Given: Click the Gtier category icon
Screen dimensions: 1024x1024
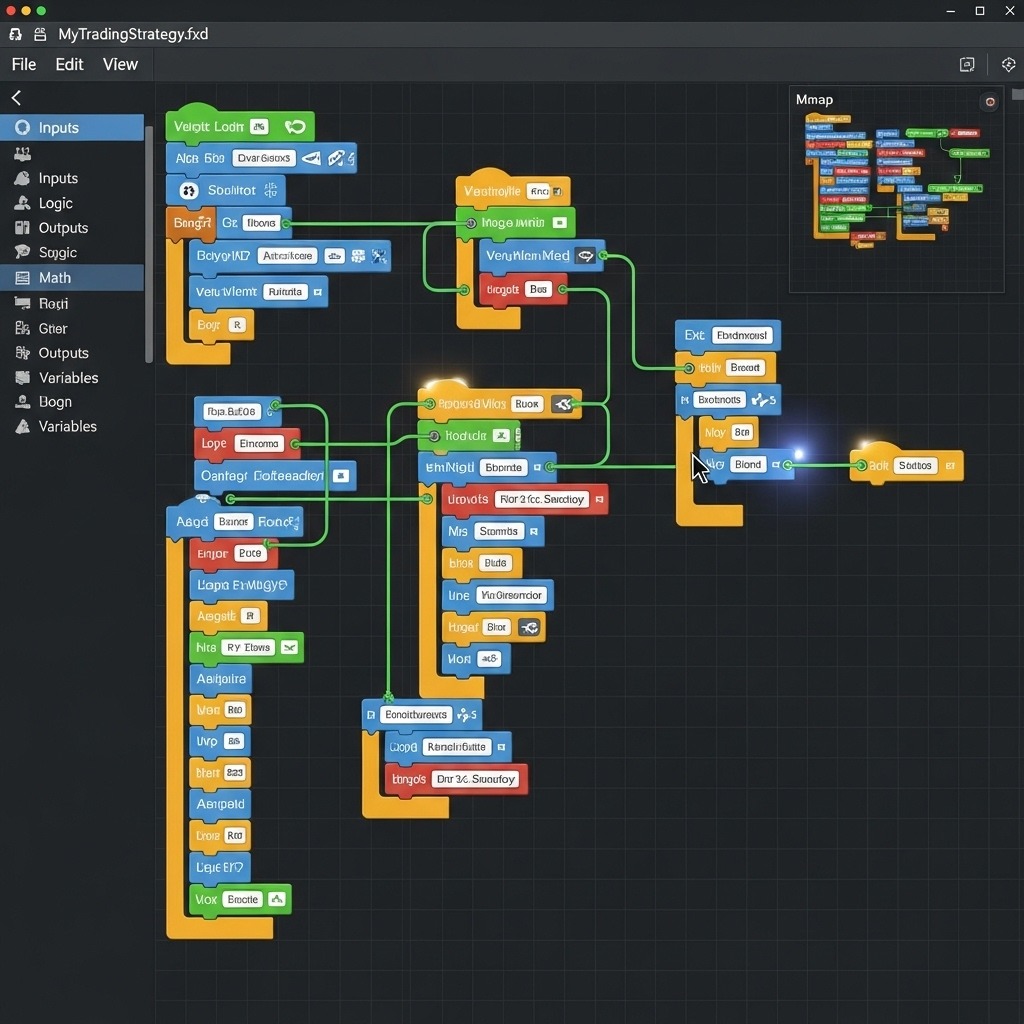Looking at the screenshot, I should (x=22, y=328).
